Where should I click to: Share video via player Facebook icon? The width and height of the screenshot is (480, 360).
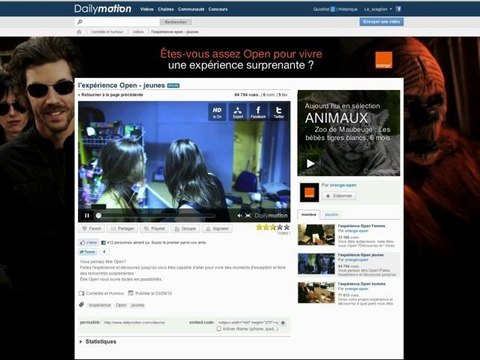[x=258, y=112]
